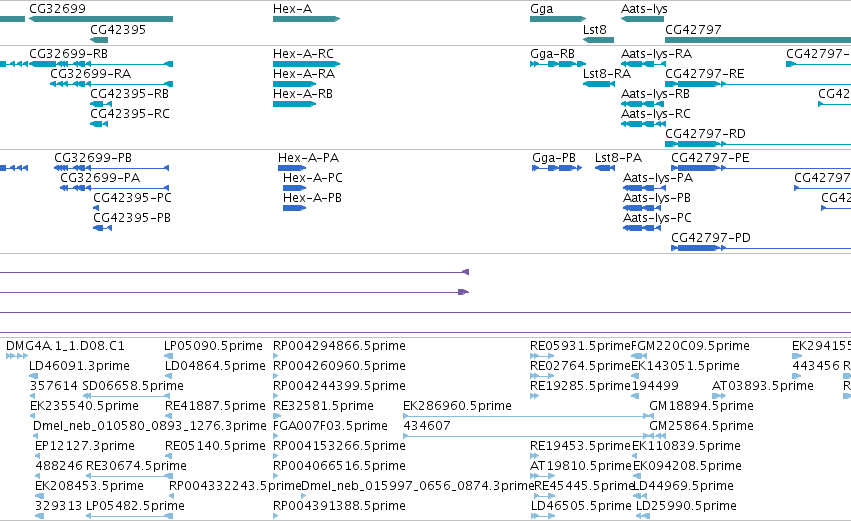
Task: Click the EK110839.5prime EST label
Action: click(x=687, y=446)
